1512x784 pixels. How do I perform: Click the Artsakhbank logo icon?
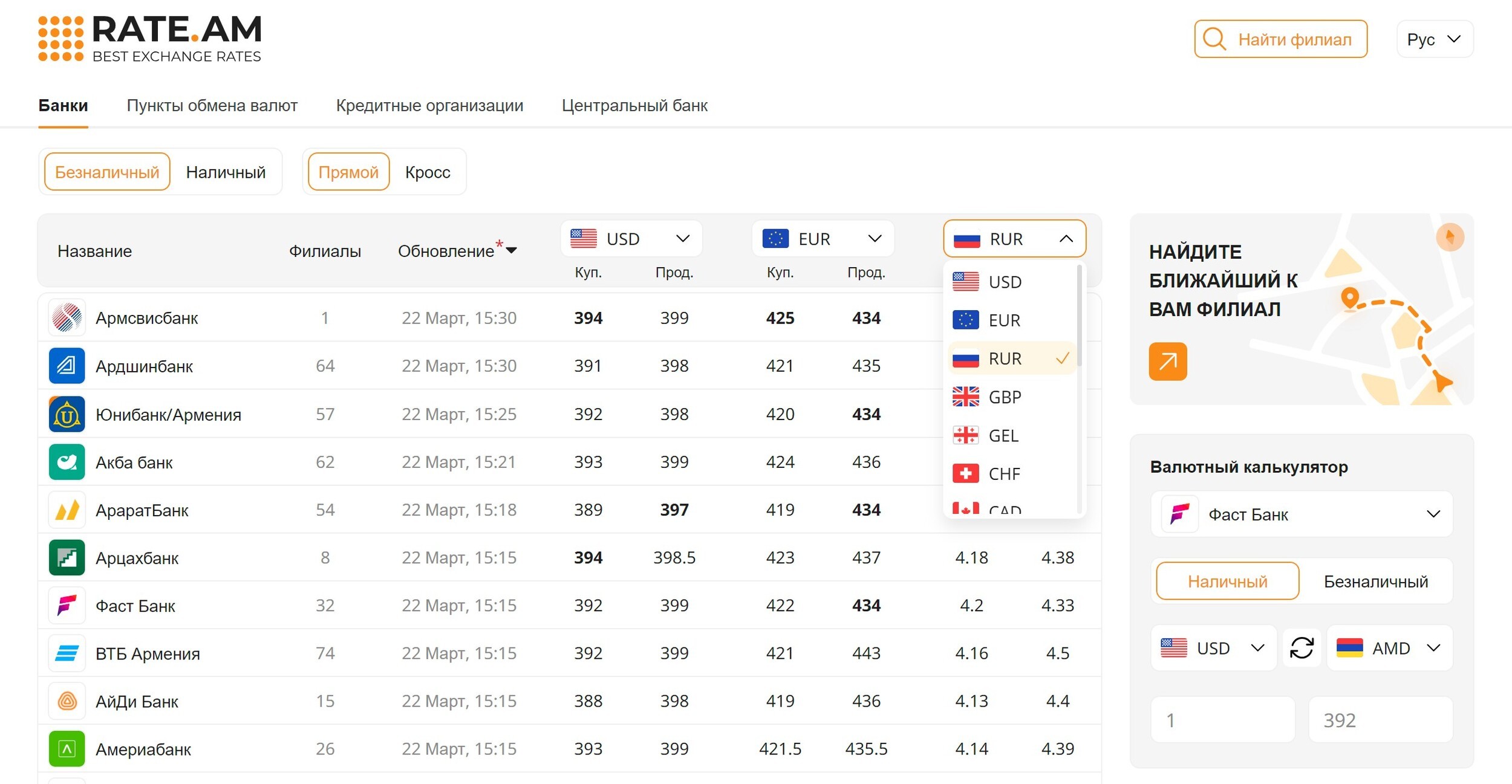67,557
